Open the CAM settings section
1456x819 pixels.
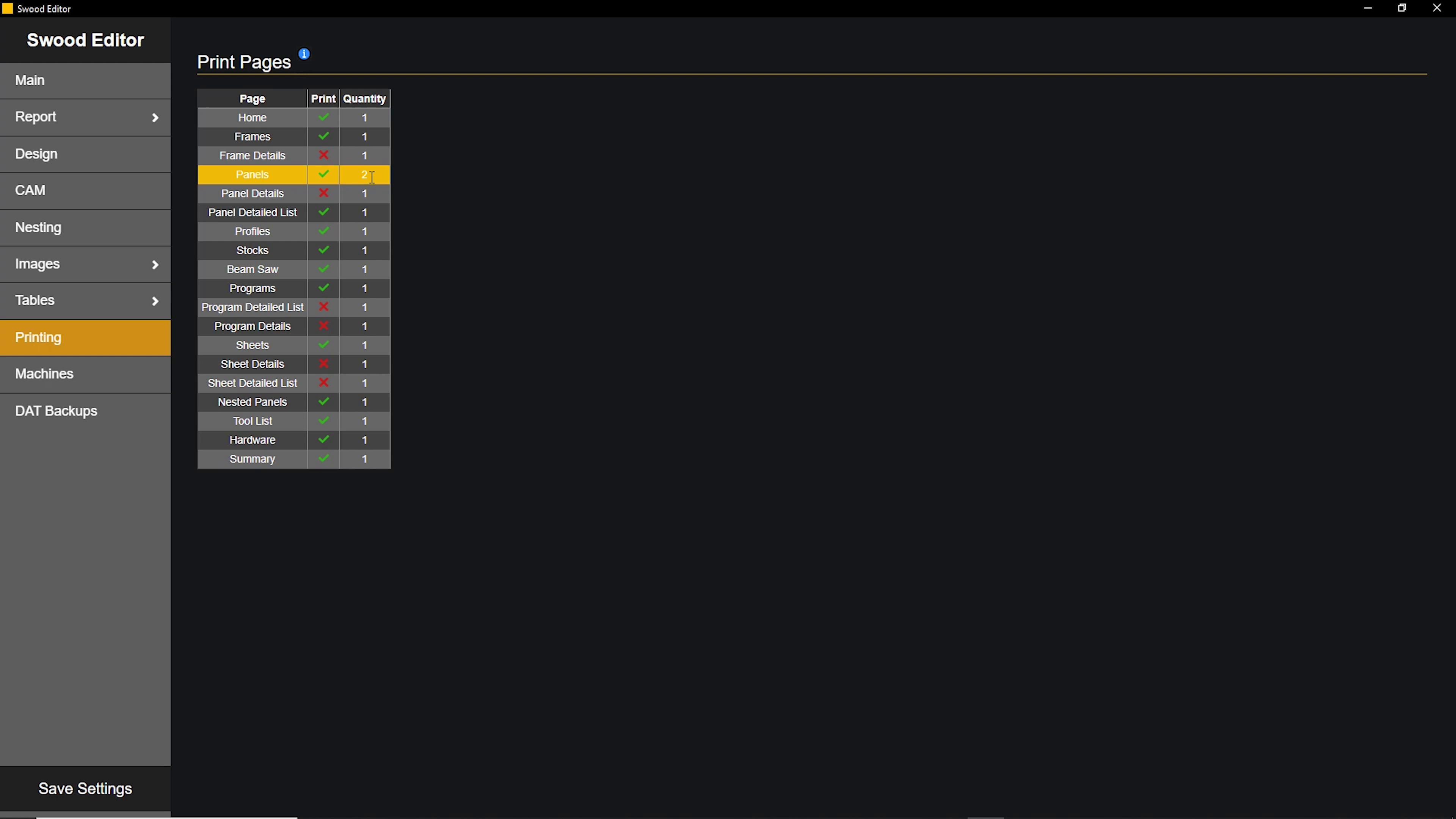click(x=85, y=190)
